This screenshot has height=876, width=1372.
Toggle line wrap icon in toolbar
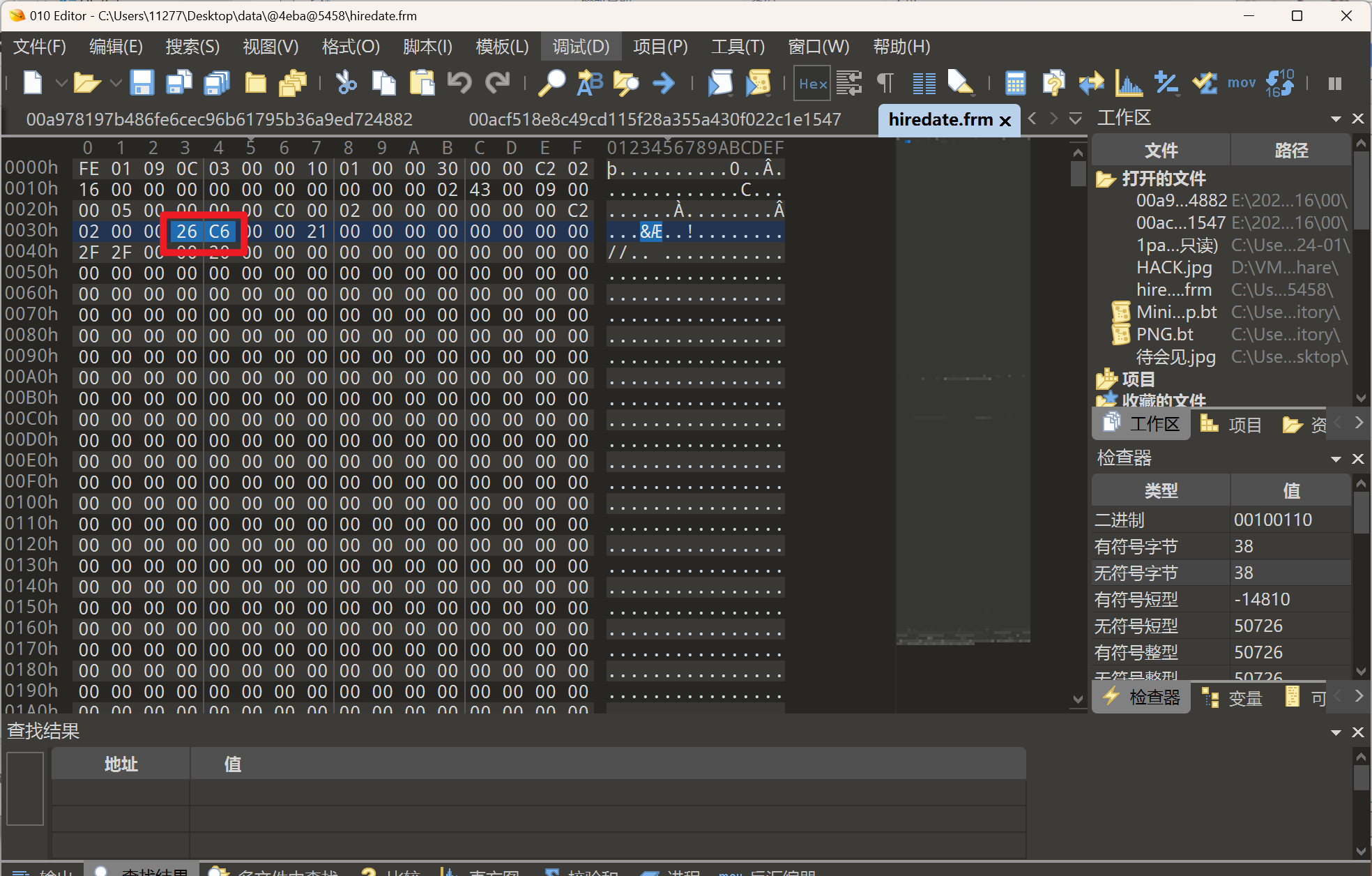[x=849, y=84]
